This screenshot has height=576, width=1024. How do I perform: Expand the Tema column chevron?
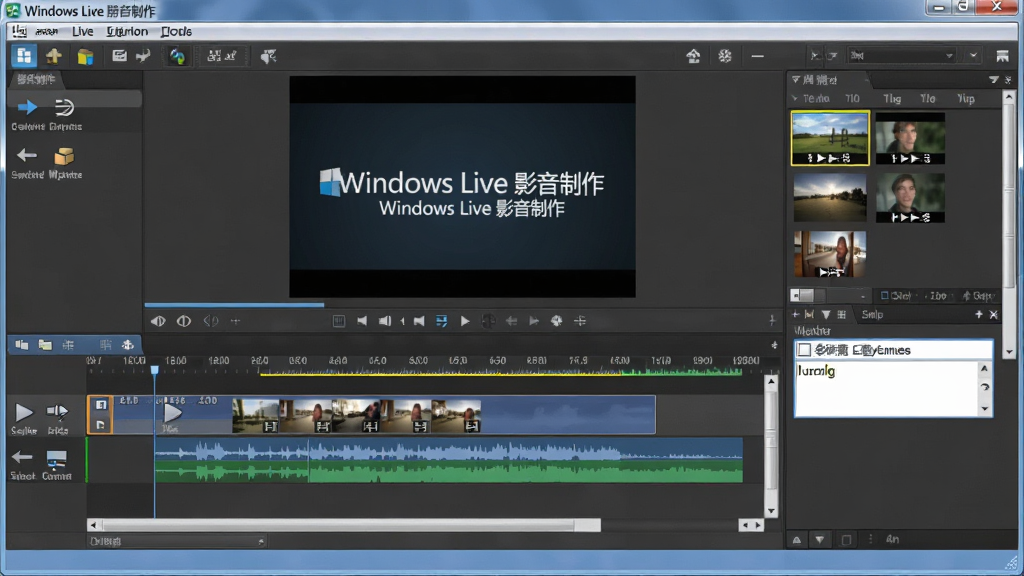coord(795,99)
